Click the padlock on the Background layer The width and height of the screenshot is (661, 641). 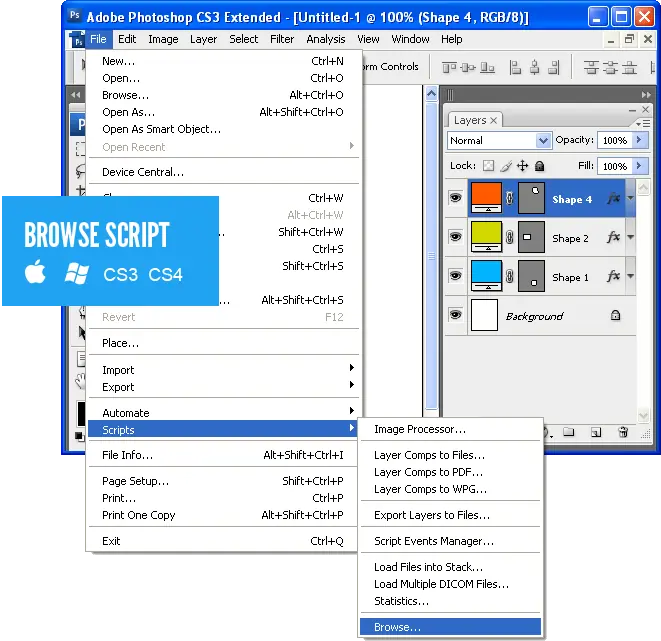tap(615, 315)
